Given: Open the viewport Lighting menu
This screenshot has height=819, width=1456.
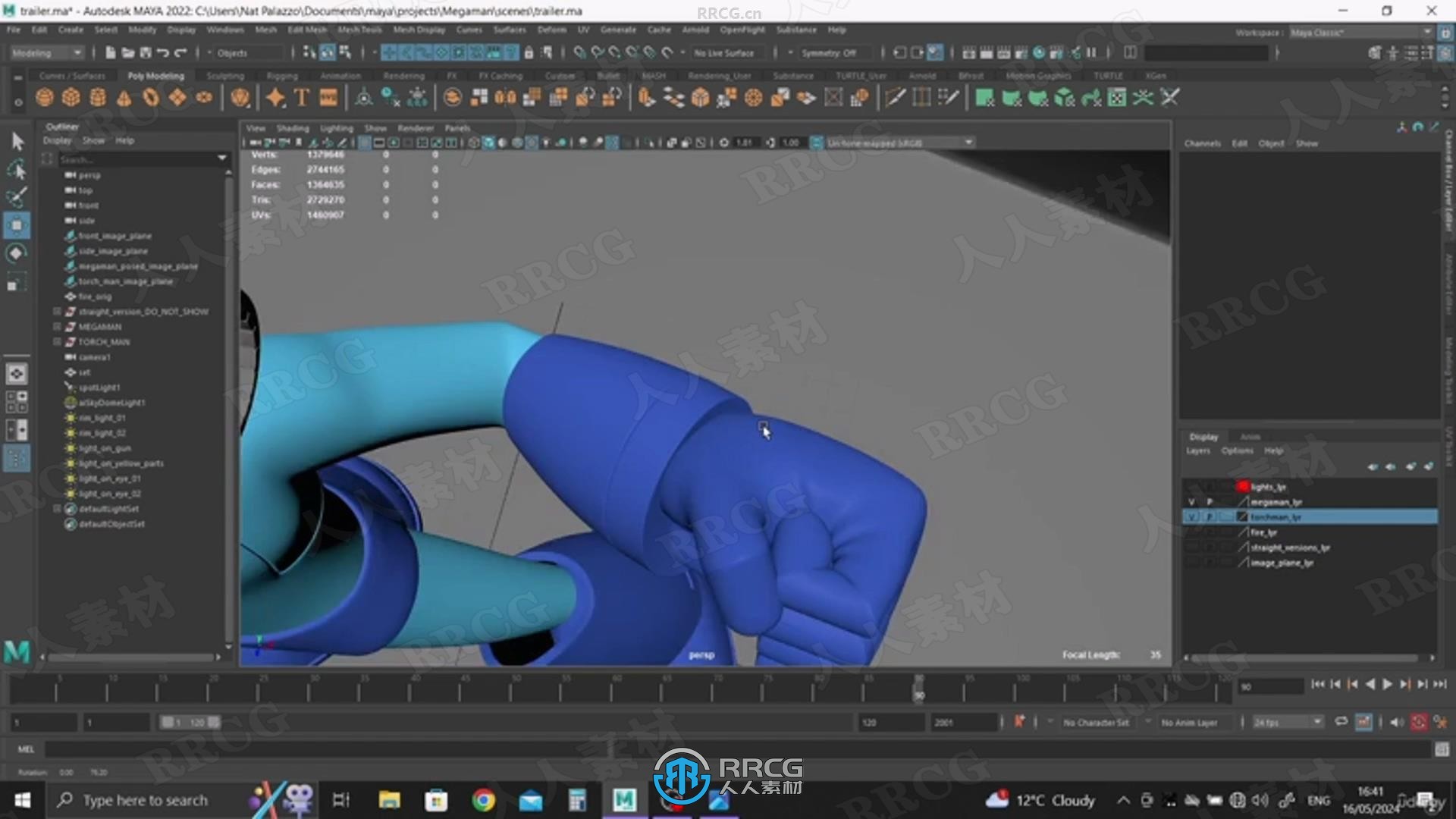Looking at the screenshot, I should (337, 128).
